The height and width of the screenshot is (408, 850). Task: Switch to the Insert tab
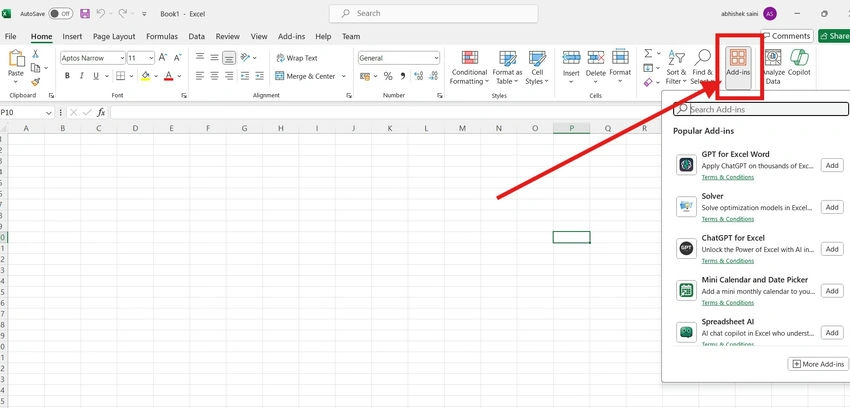72,36
